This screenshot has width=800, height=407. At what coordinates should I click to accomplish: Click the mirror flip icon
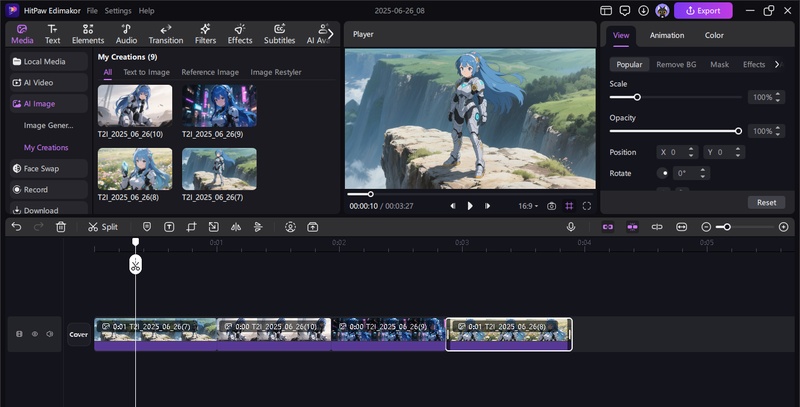(x=236, y=227)
